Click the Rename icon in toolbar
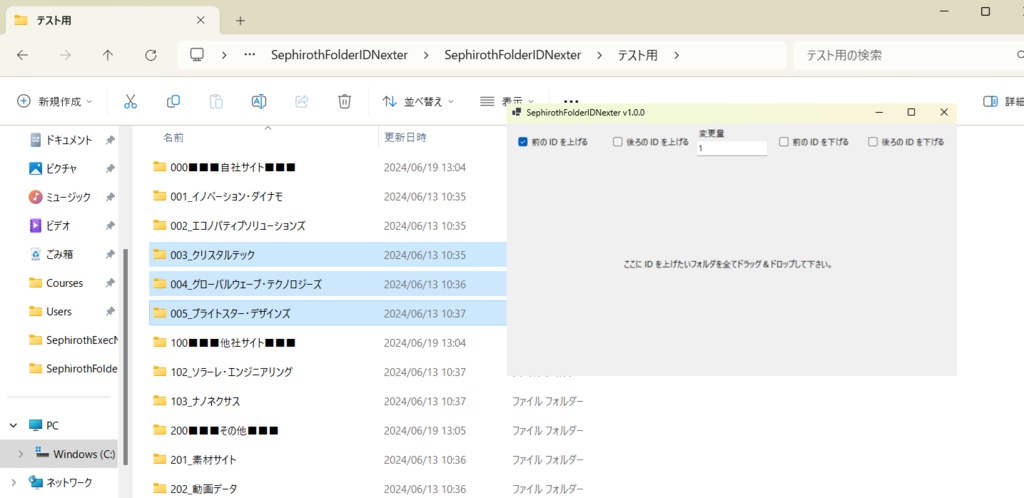Image resolution: width=1024 pixels, height=498 pixels. 259,101
